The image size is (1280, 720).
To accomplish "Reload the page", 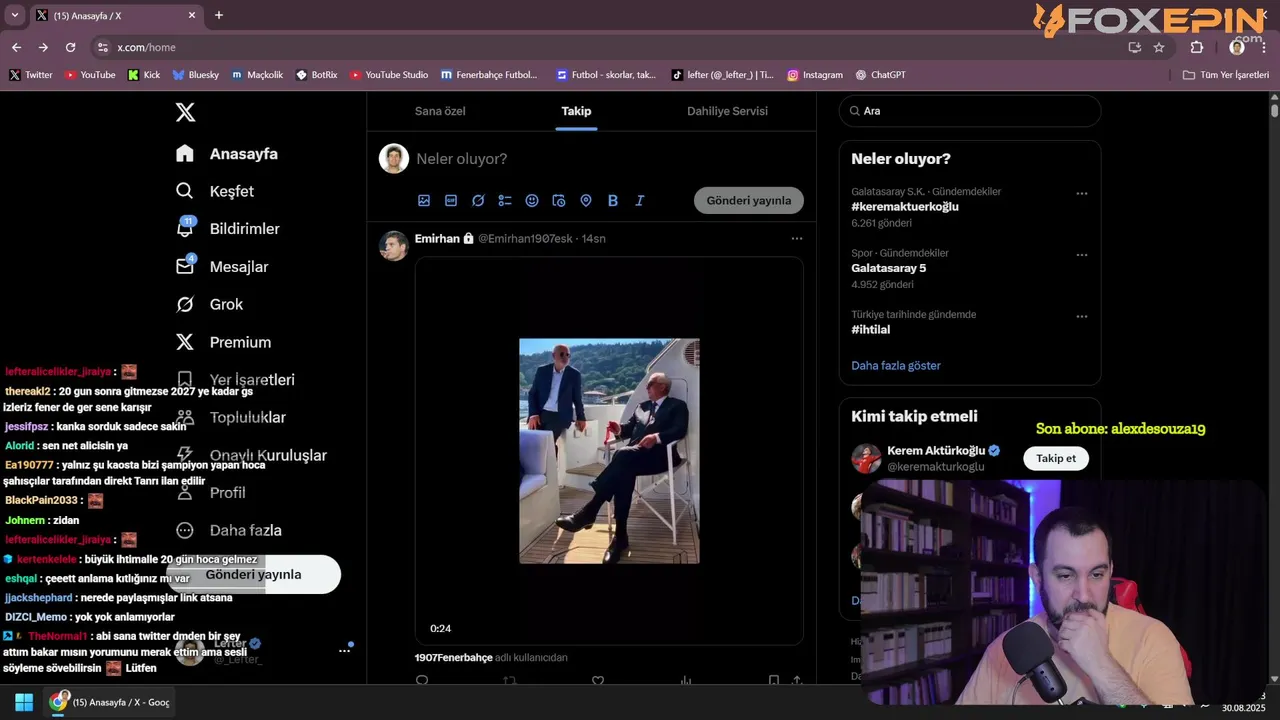I will (70, 47).
